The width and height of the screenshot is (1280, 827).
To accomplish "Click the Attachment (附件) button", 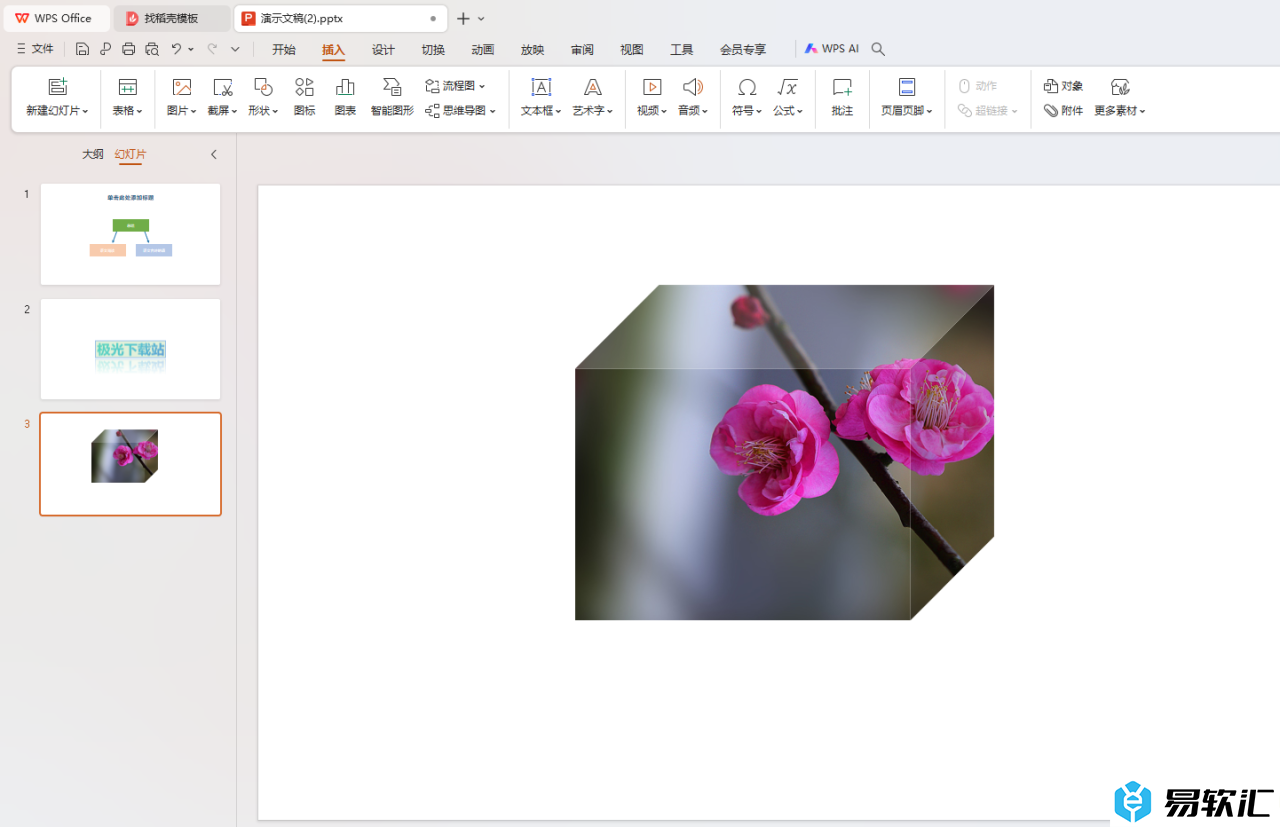I will 1063,111.
